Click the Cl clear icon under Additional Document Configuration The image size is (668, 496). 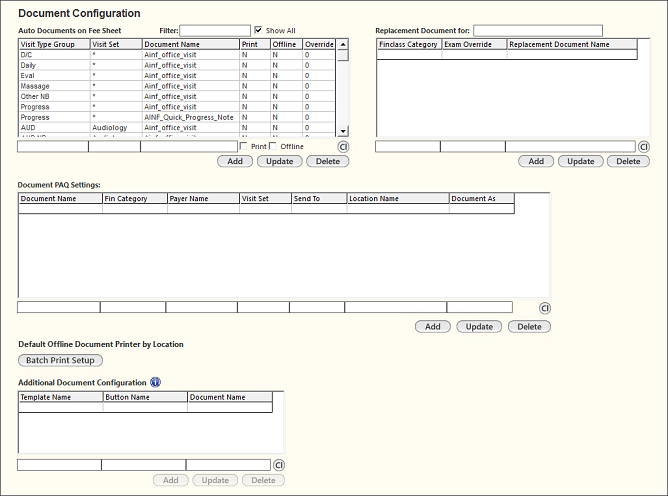[279, 465]
